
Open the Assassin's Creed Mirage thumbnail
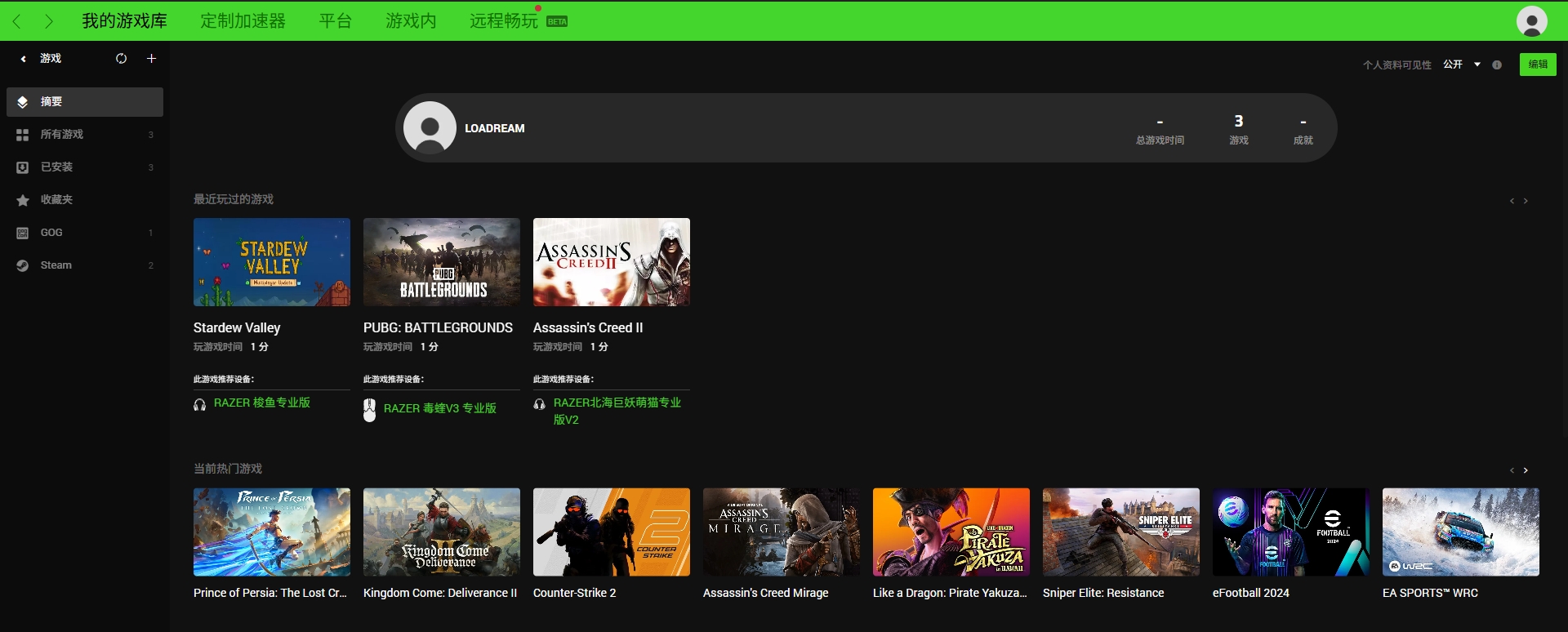(x=782, y=532)
